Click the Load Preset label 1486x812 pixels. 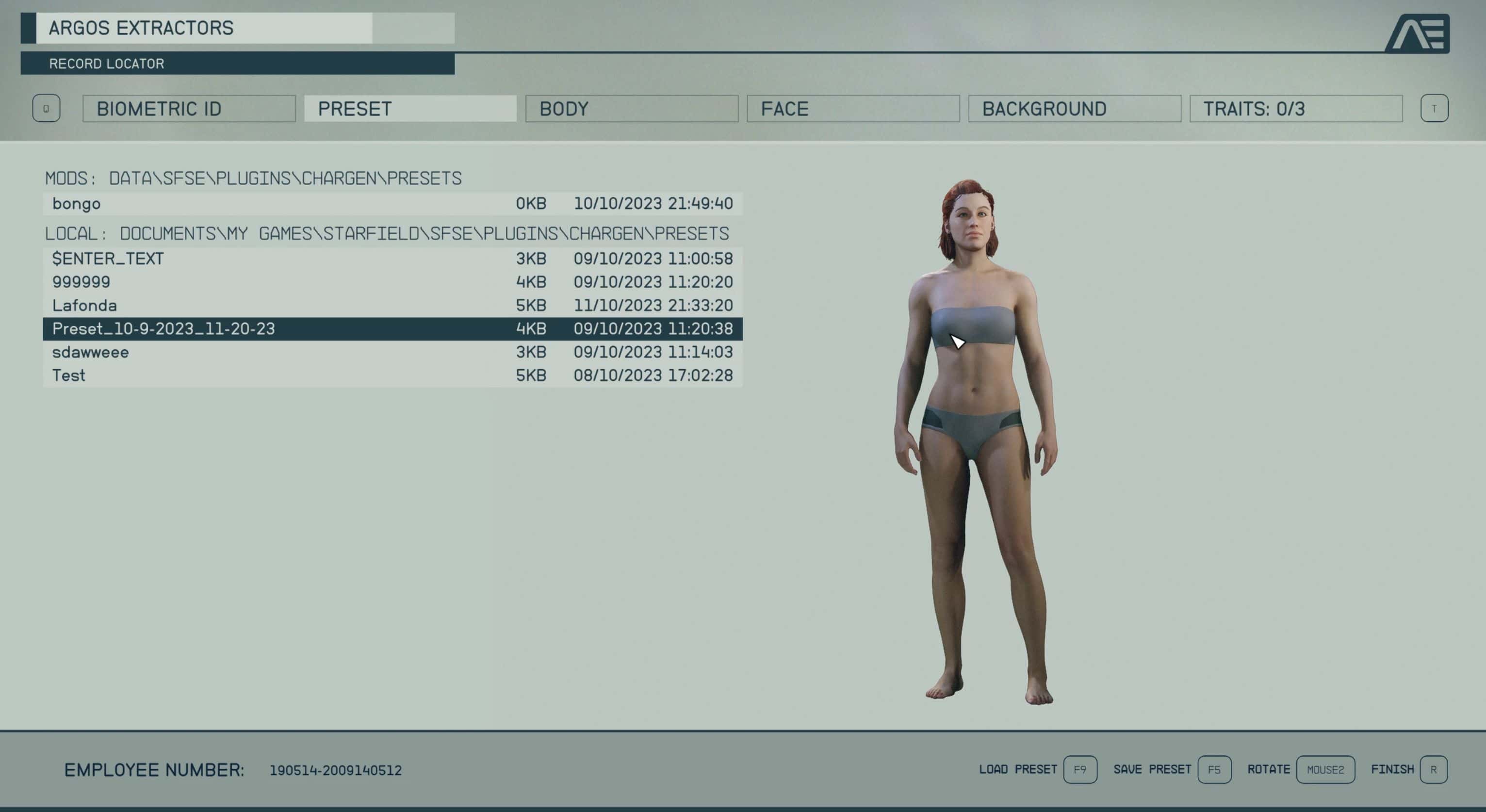point(1017,769)
